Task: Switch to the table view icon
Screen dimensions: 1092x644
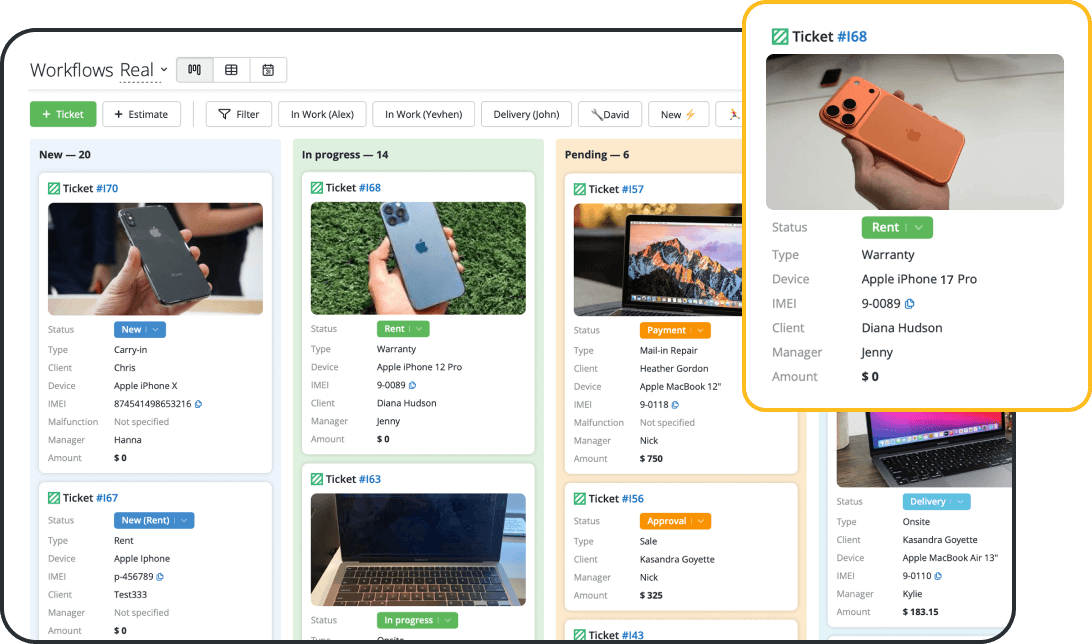Action: 231,70
